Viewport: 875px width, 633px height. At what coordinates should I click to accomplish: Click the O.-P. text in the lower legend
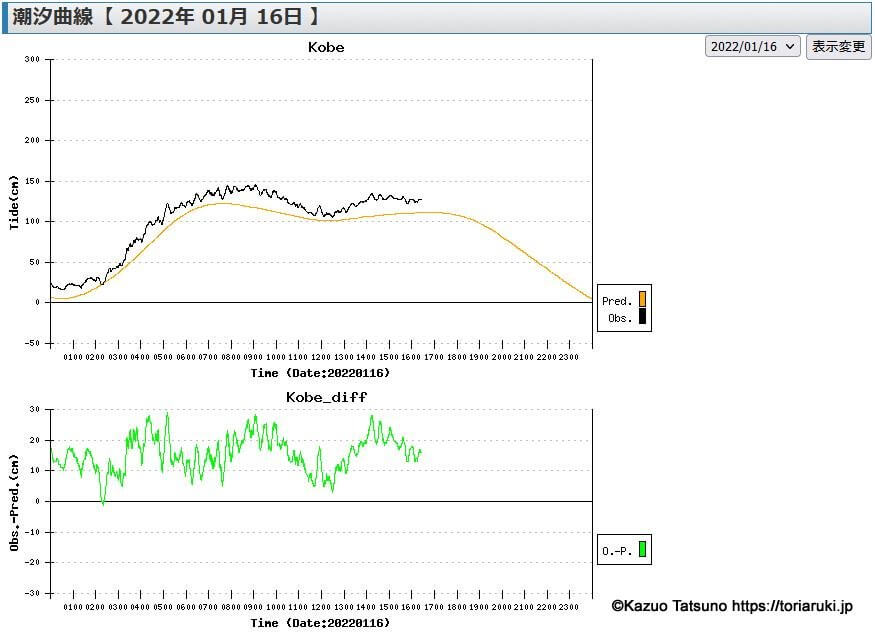(x=617, y=550)
